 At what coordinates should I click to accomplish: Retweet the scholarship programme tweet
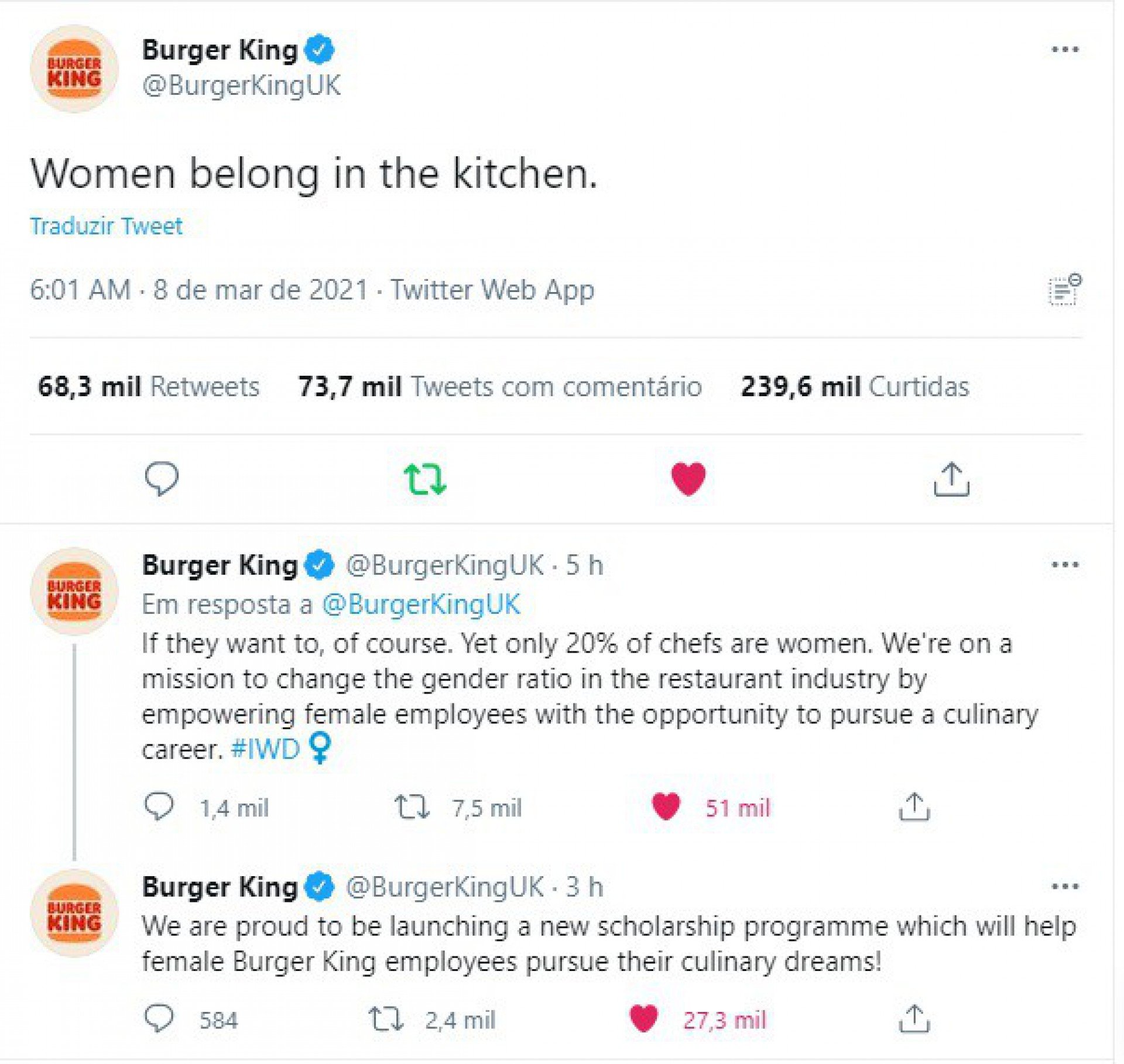386,1019
